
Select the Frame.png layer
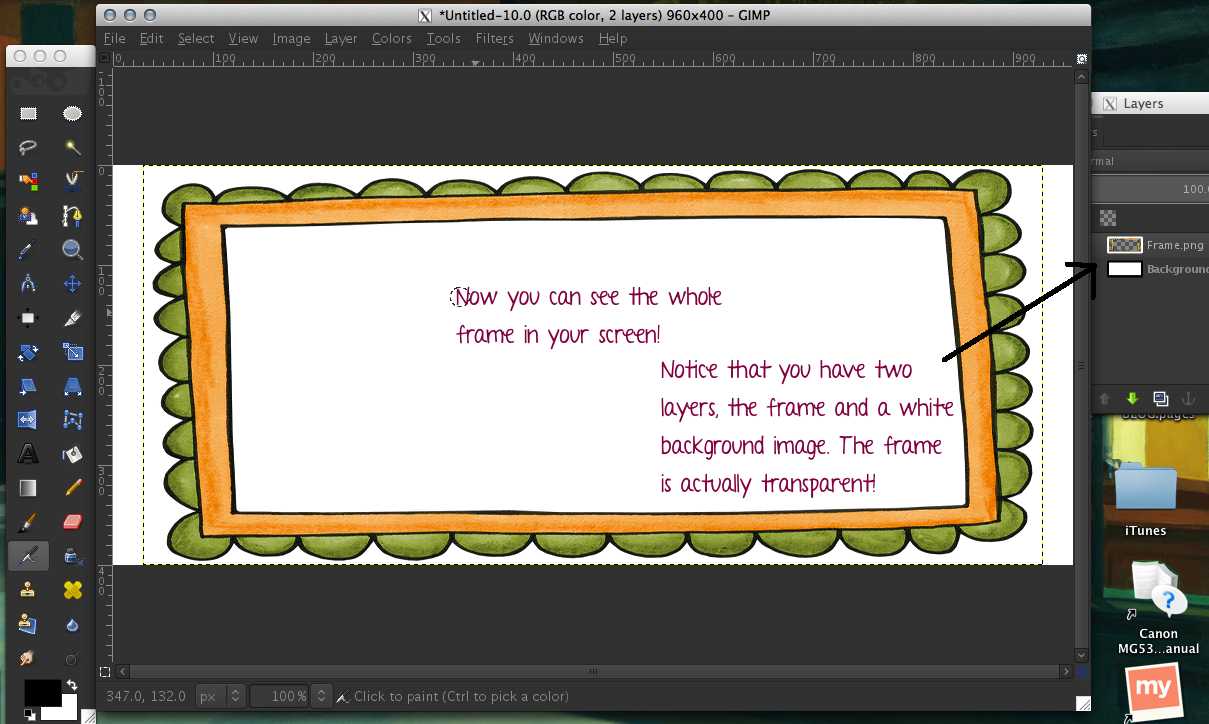(x=1156, y=245)
